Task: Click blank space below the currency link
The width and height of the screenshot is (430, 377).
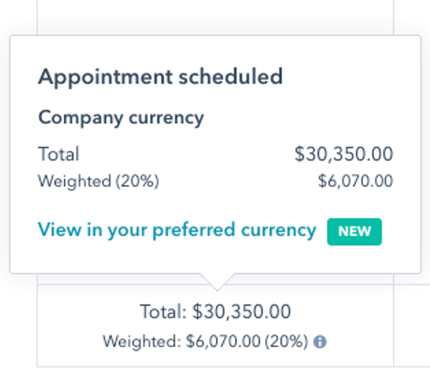Action: (x=215, y=260)
